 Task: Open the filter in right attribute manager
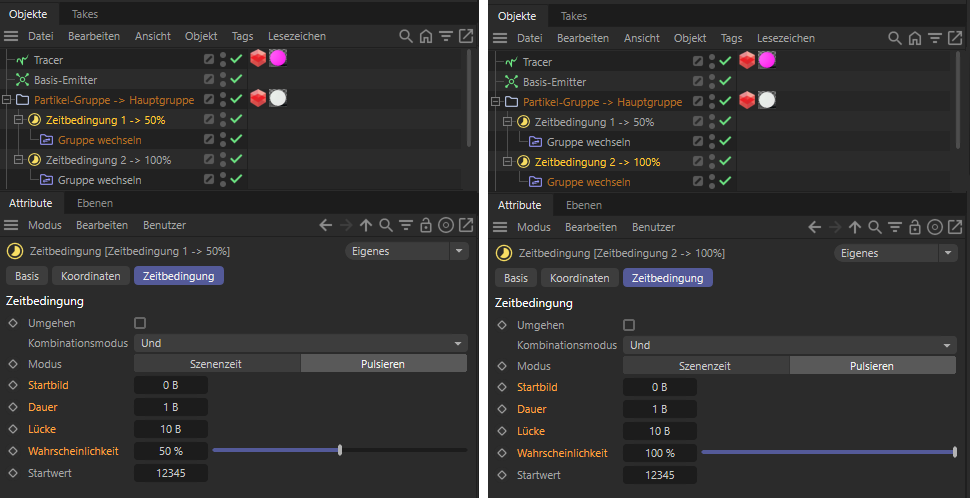coord(895,227)
